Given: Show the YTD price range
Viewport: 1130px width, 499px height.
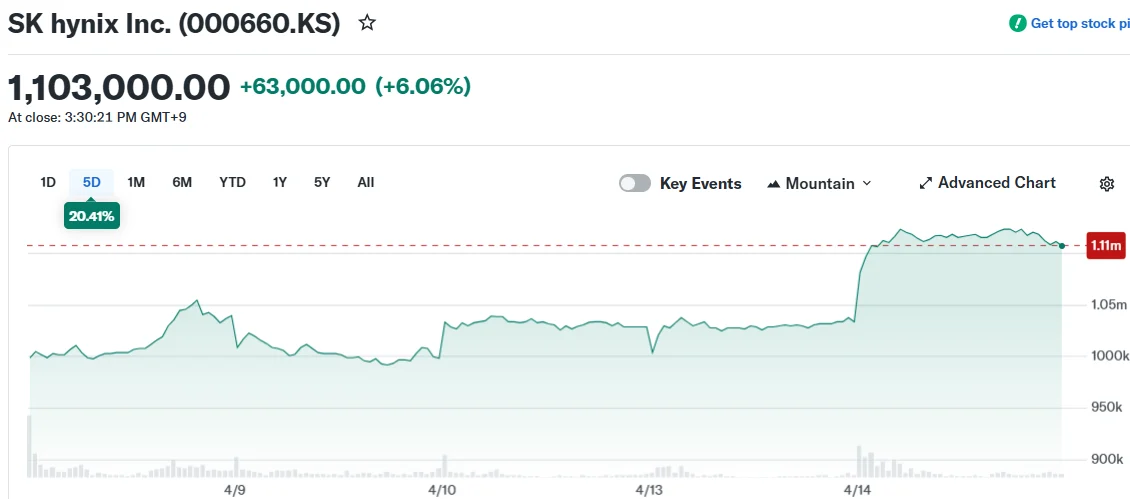Looking at the screenshot, I should (x=232, y=182).
